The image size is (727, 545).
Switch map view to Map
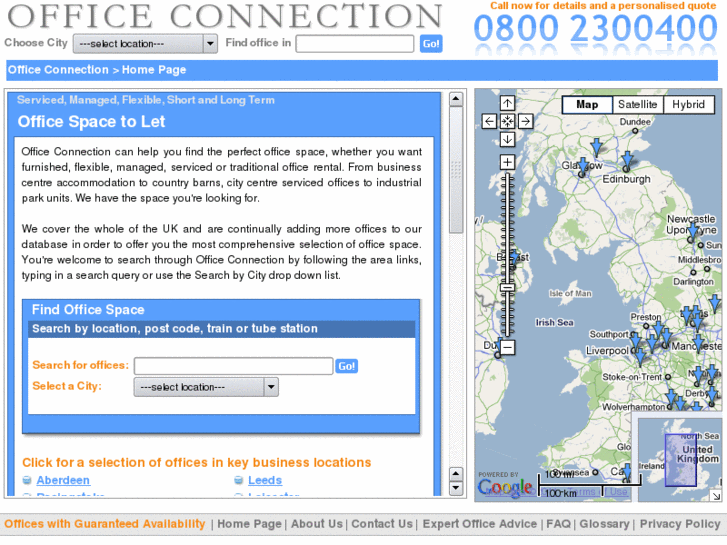587,104
